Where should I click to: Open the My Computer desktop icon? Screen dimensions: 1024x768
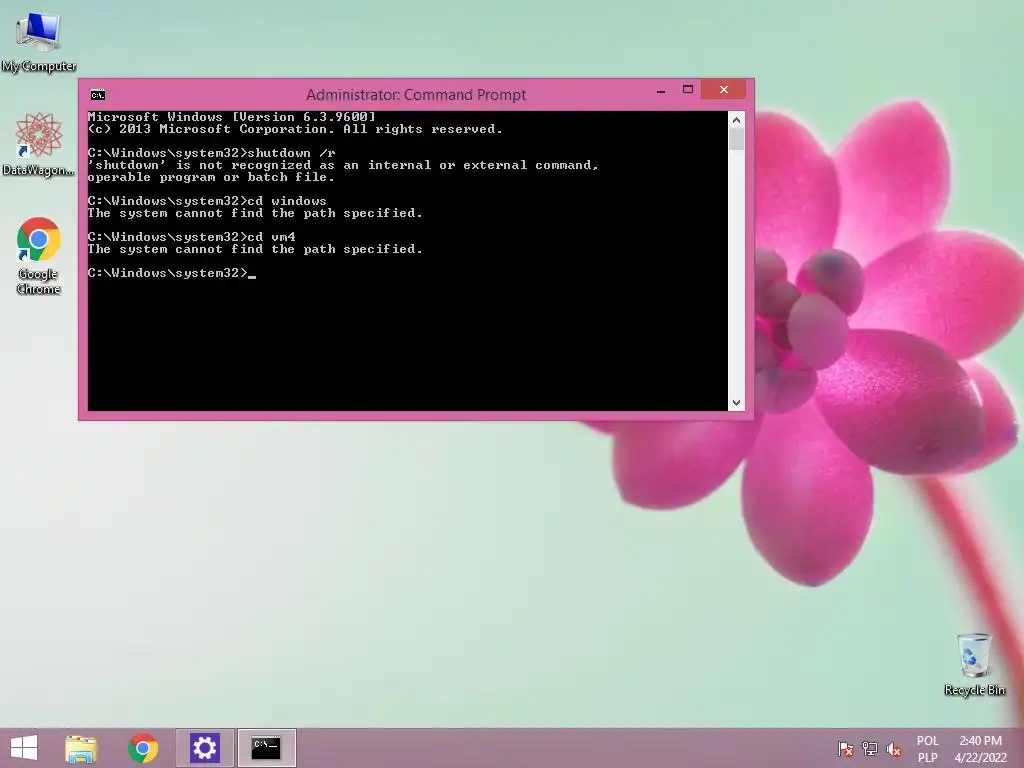(x=39, y=40)
